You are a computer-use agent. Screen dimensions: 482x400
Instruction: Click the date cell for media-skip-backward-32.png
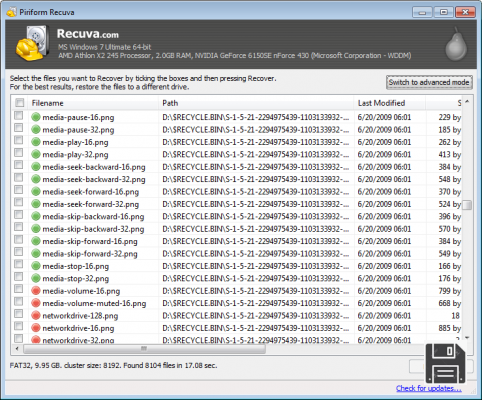click(x=384, y=229)
